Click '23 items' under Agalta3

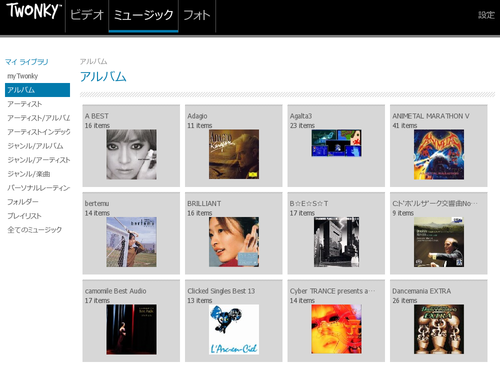click(x=302, y=125)
